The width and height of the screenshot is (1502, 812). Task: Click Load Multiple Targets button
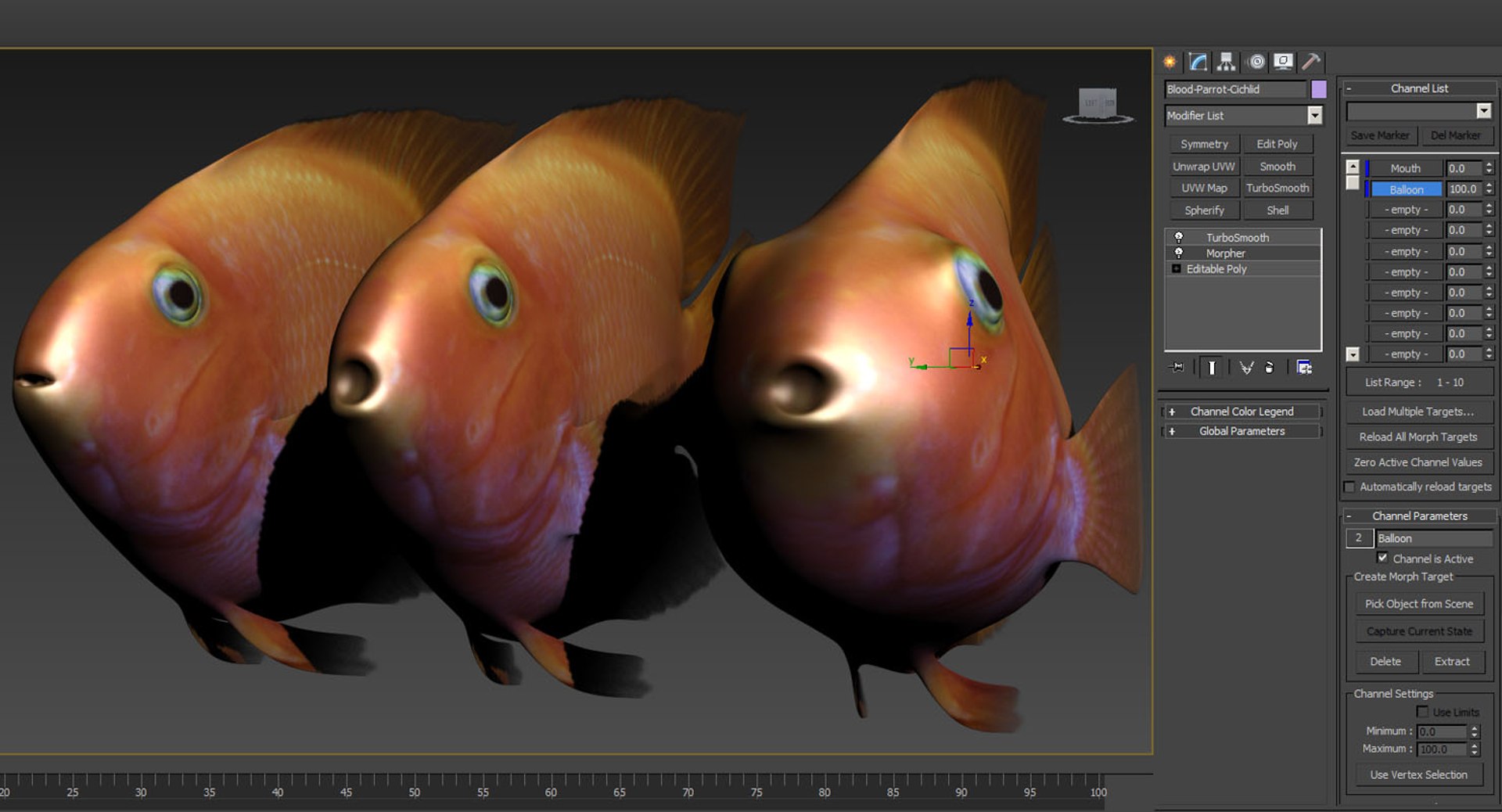click(1418, 411)
